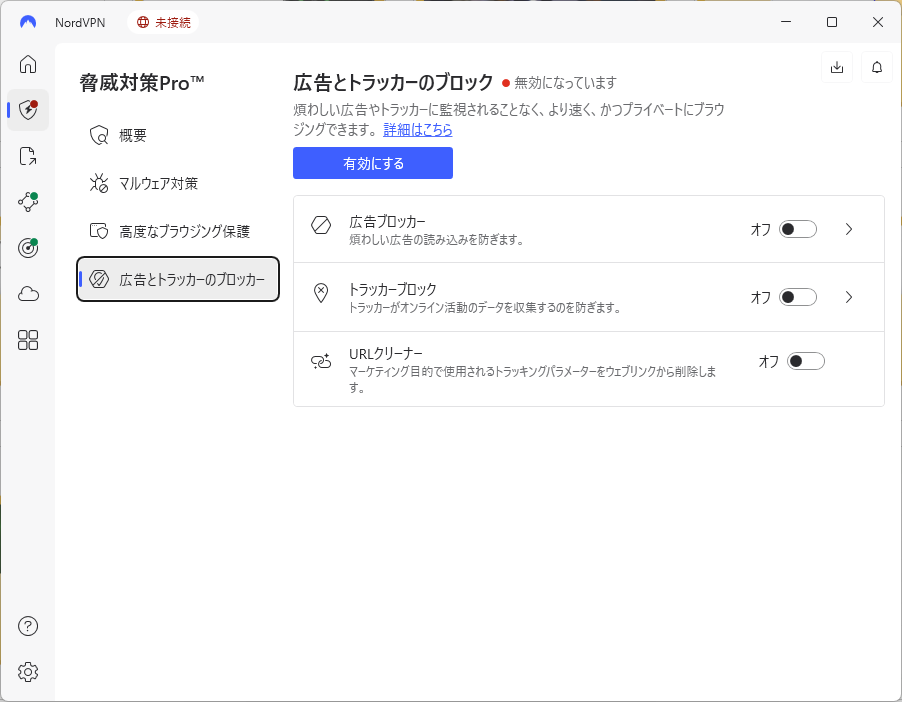Enable the トラッカーブロック switch
The image size is (902, 702).
(x=798, y=297)
